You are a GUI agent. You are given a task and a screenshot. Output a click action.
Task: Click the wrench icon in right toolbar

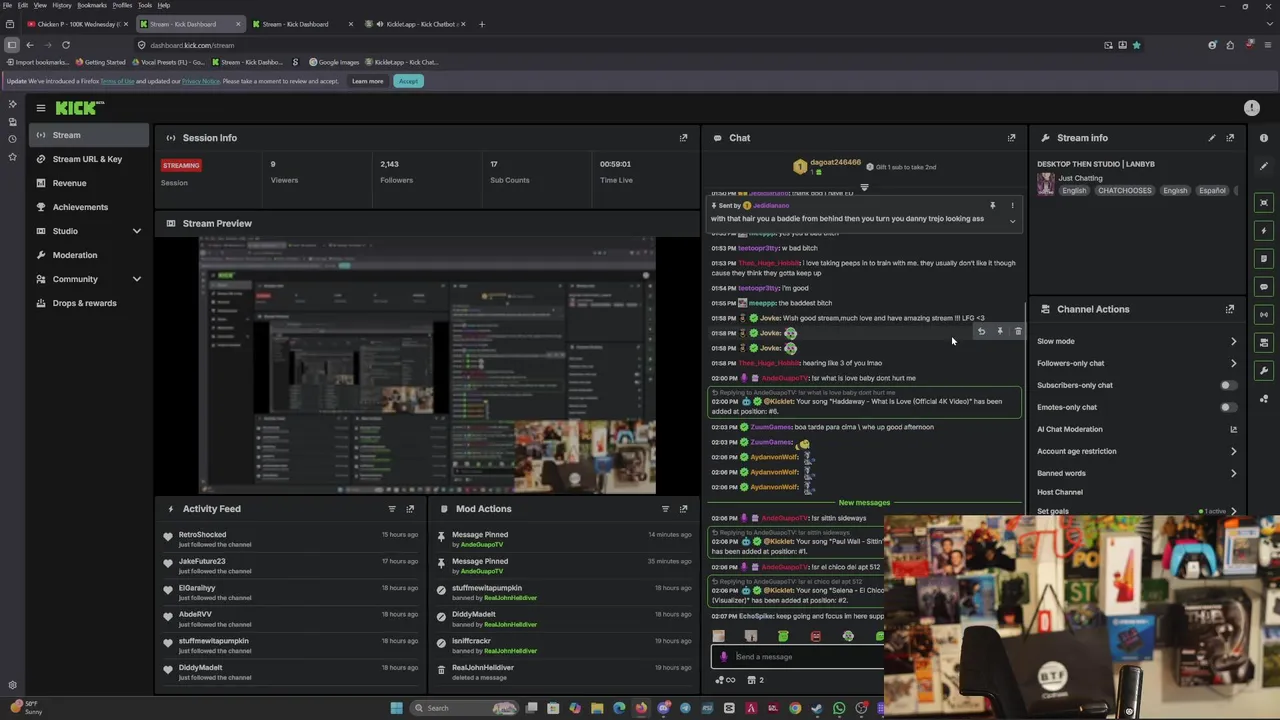click(x=1264, y=371)
